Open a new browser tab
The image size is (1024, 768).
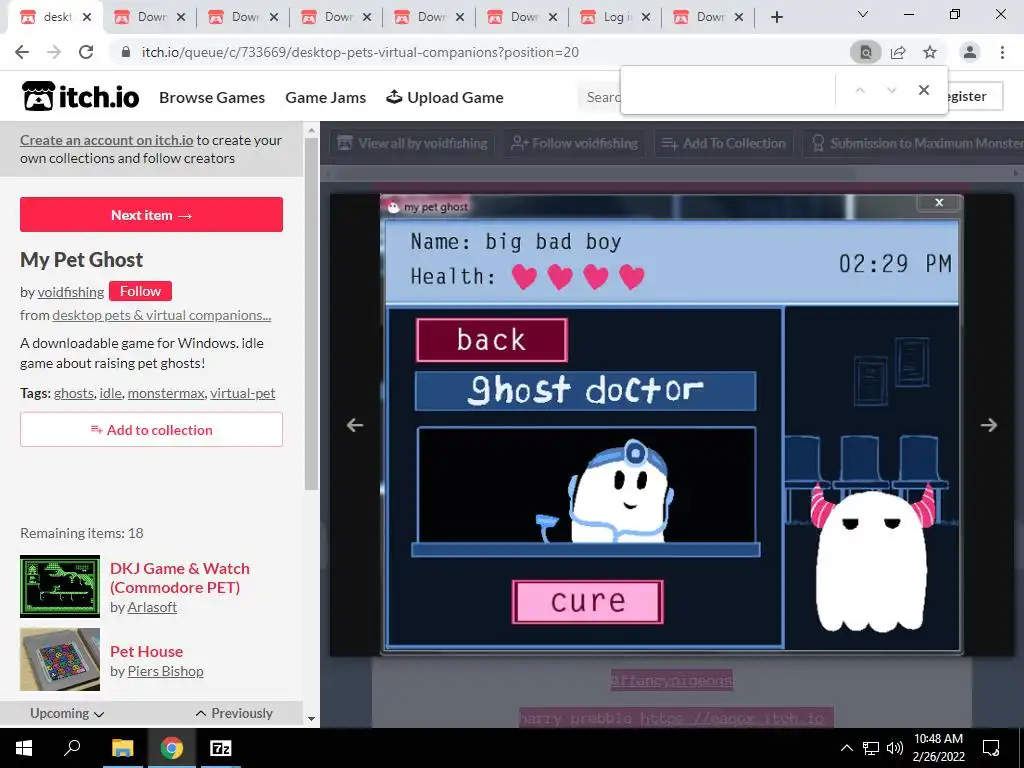(x=776, y=17)
